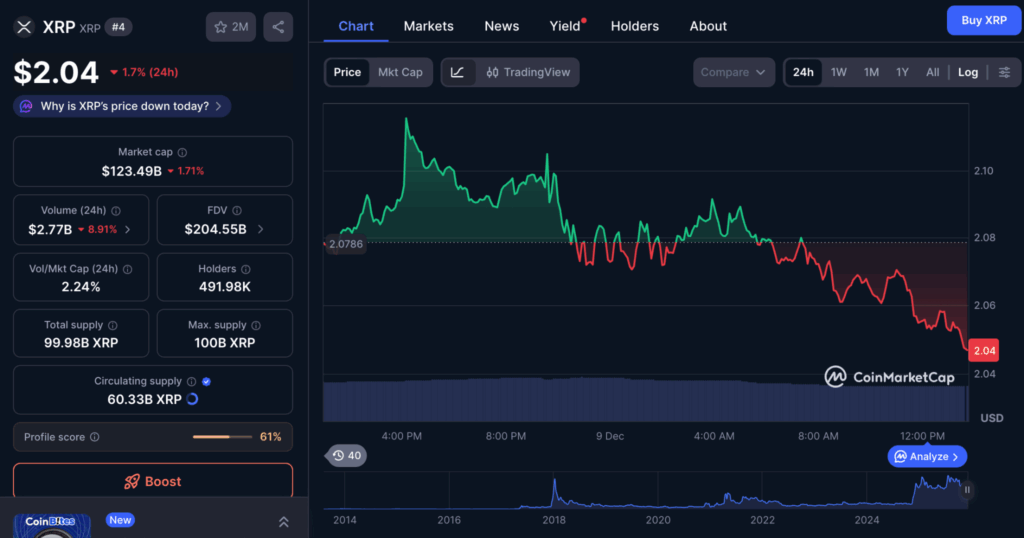
Task: Open 'Why is XRP's price down today?'
Action: (x=122, y=106)
